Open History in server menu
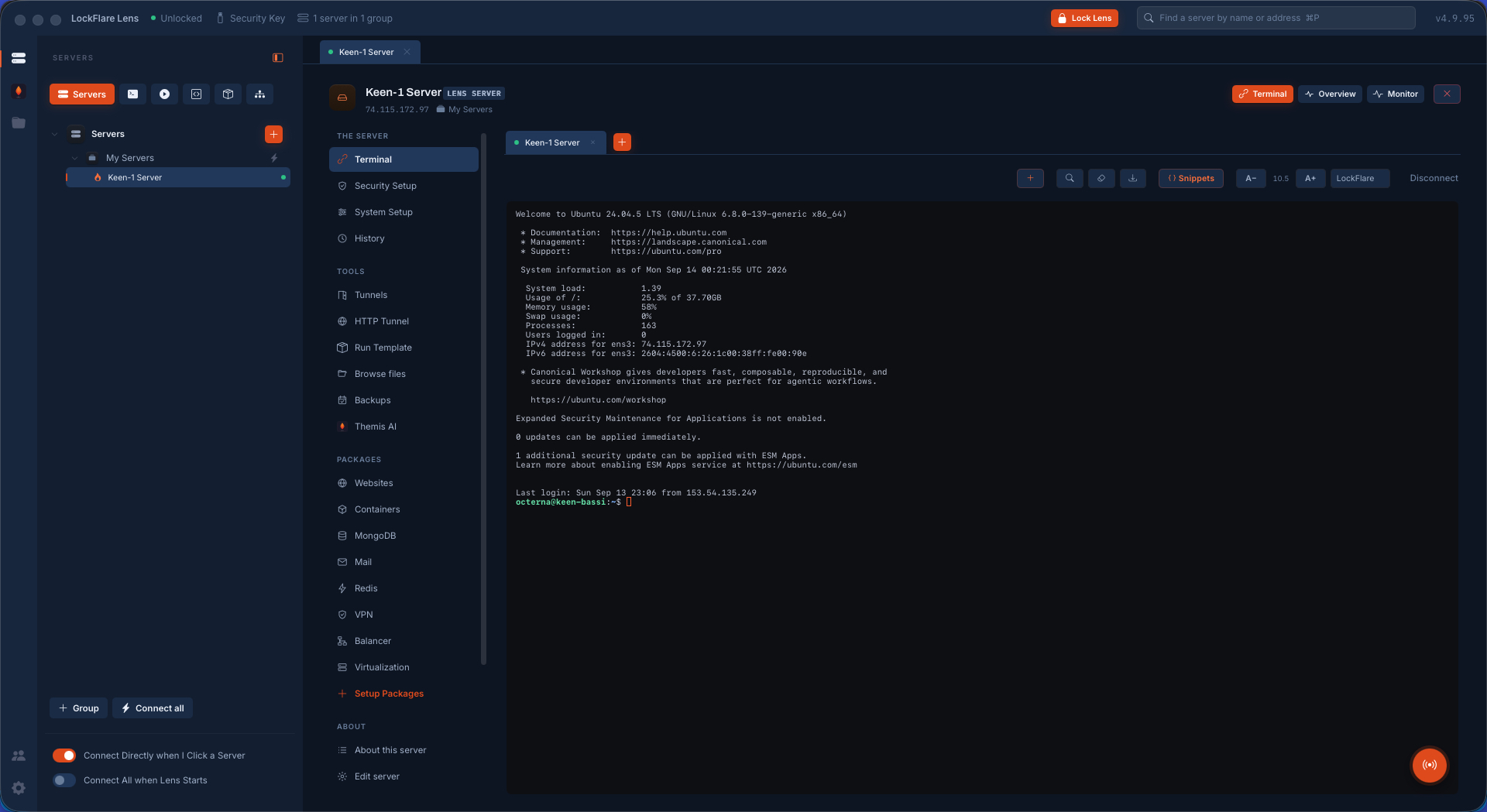Viewport: 1487px width, 812px height. click(404, 238)
